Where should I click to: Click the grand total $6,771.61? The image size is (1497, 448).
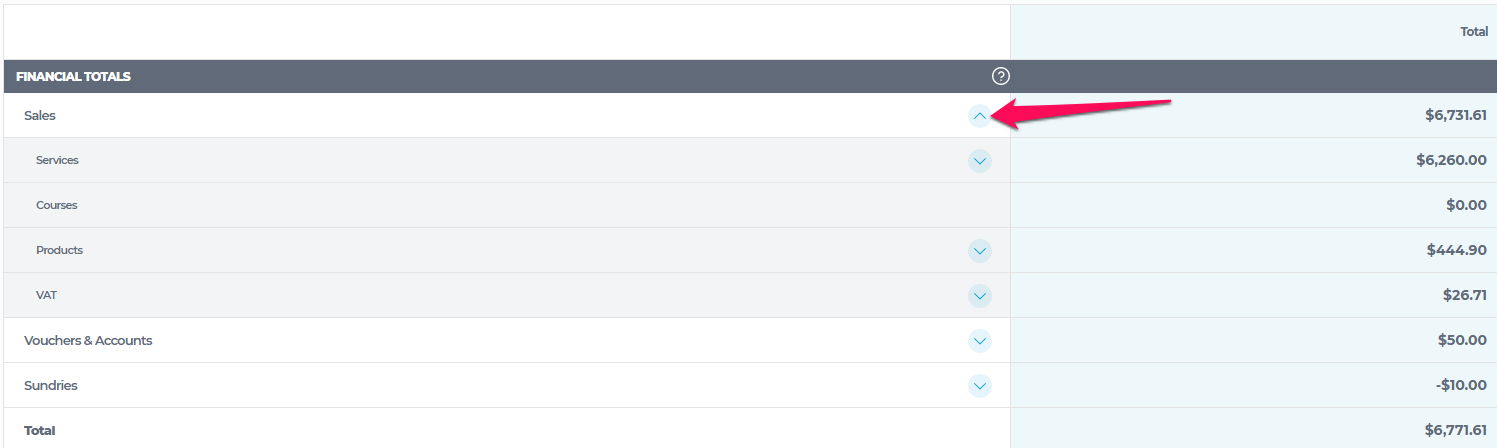[x=1456, y=430]
